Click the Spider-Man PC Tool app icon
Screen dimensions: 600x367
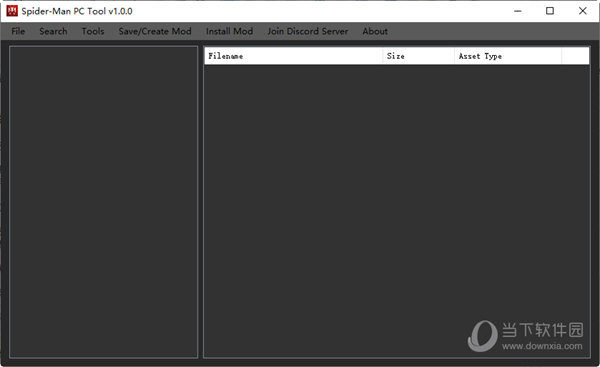pos(12,11)
